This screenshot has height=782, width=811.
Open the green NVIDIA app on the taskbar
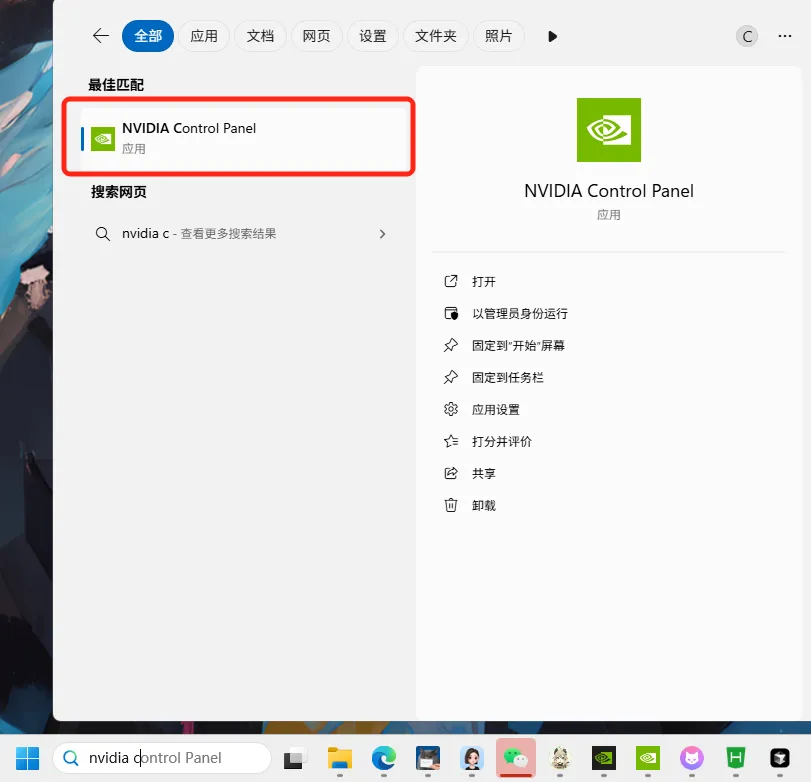(x=648, y=758)
